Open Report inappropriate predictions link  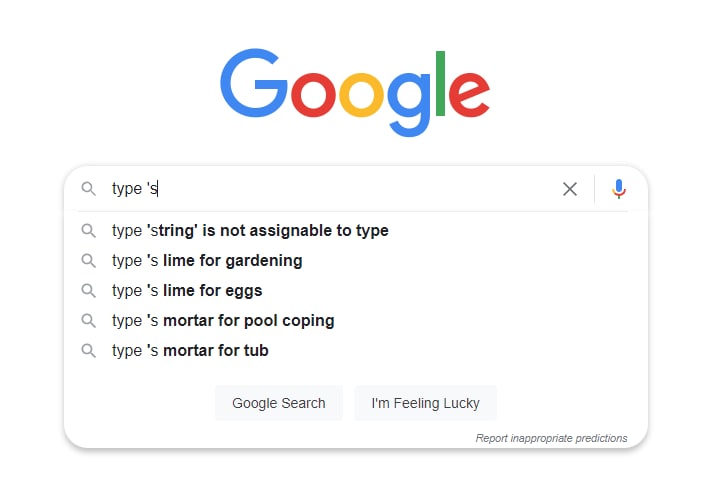551,438
